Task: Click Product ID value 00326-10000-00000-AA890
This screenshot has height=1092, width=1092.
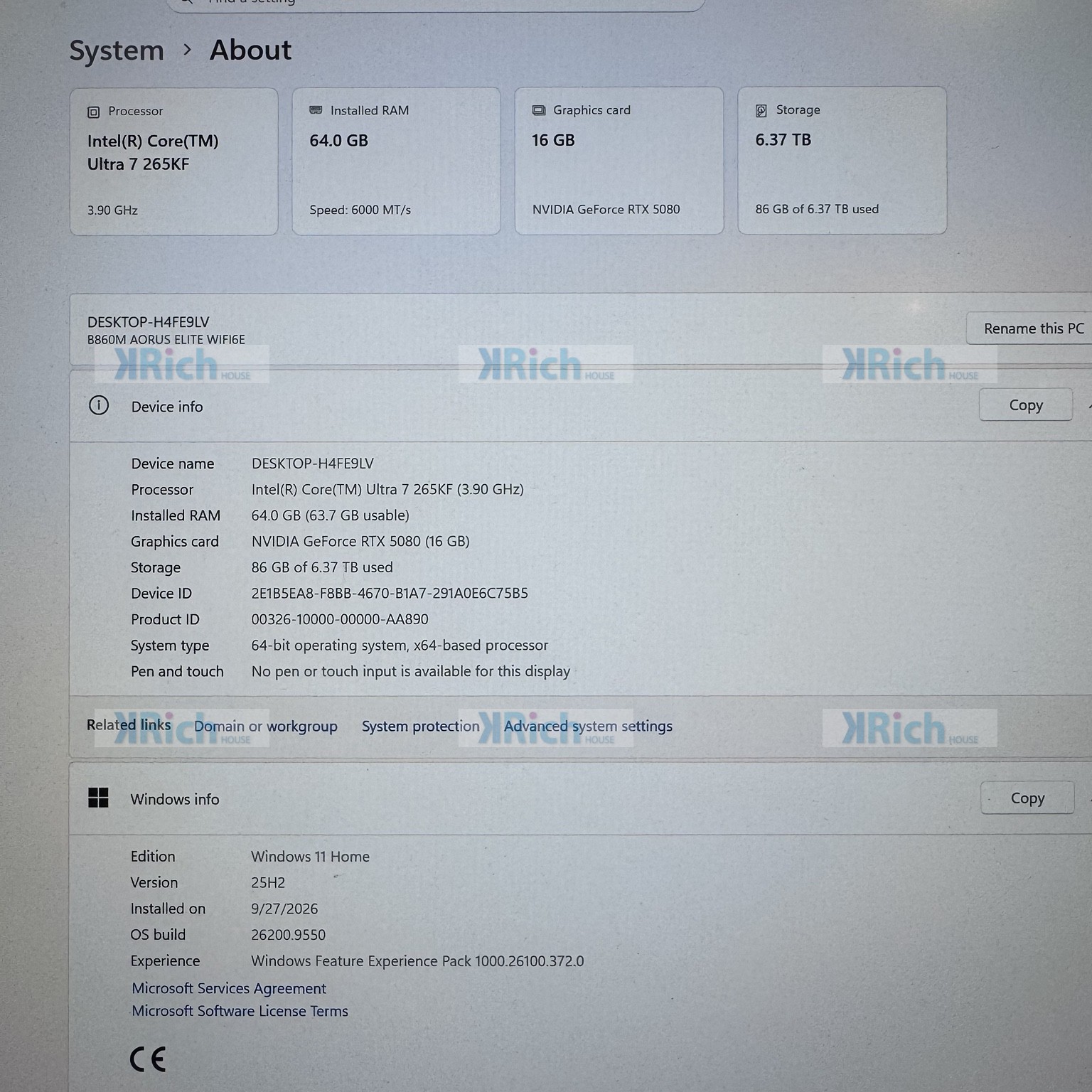Action: 340,619
